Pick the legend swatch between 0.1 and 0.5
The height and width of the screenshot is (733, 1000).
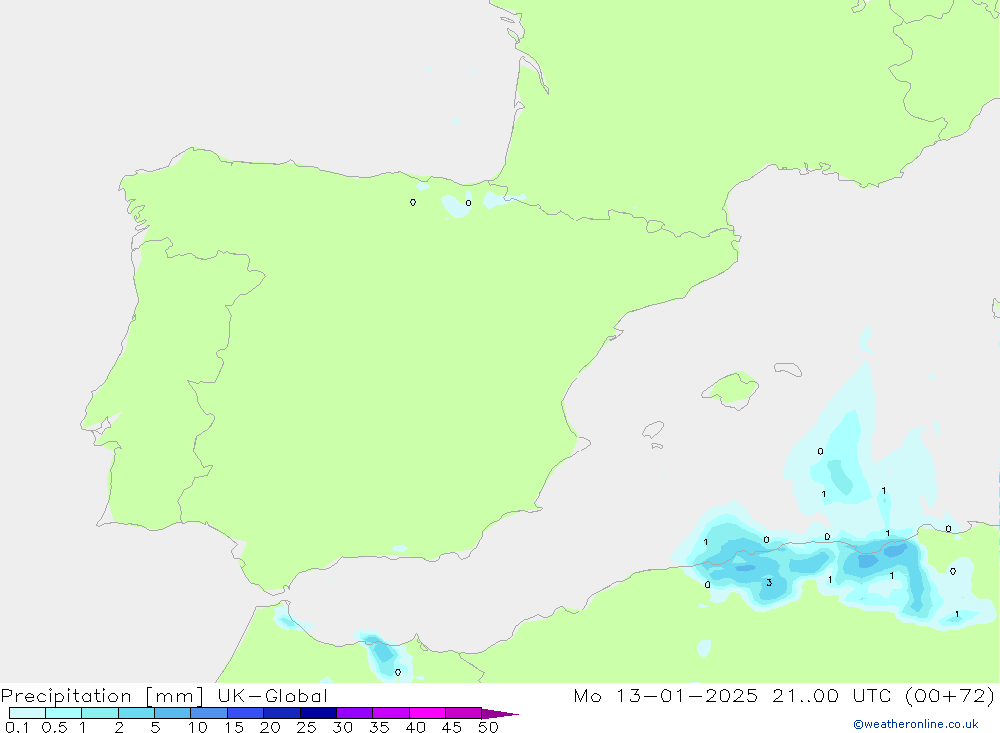(x=27, y=713)
